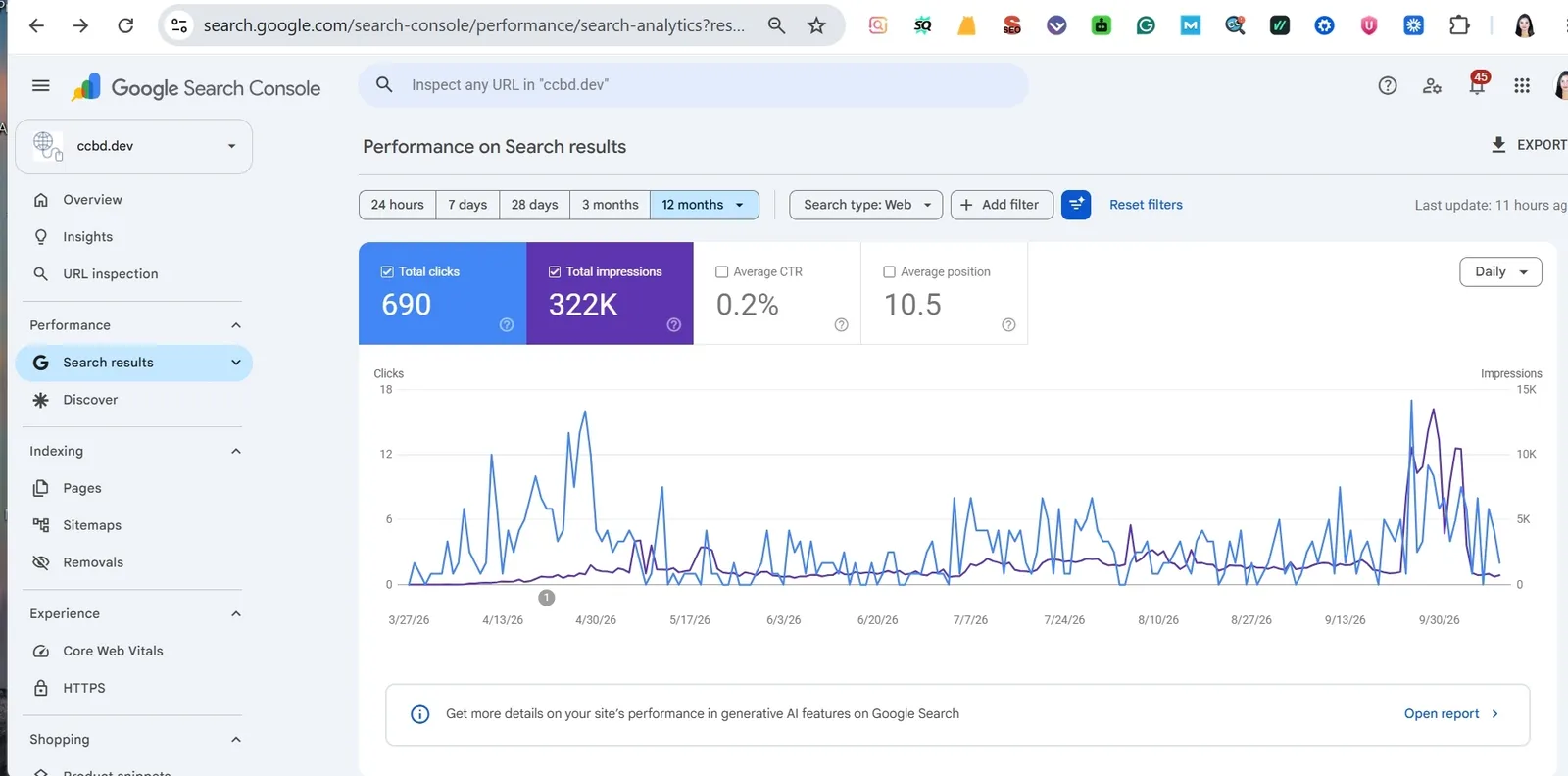This screenshot has height=776, width=1568.
Task: Uncheck the Total clicks metric
Action: click(387, 271)
